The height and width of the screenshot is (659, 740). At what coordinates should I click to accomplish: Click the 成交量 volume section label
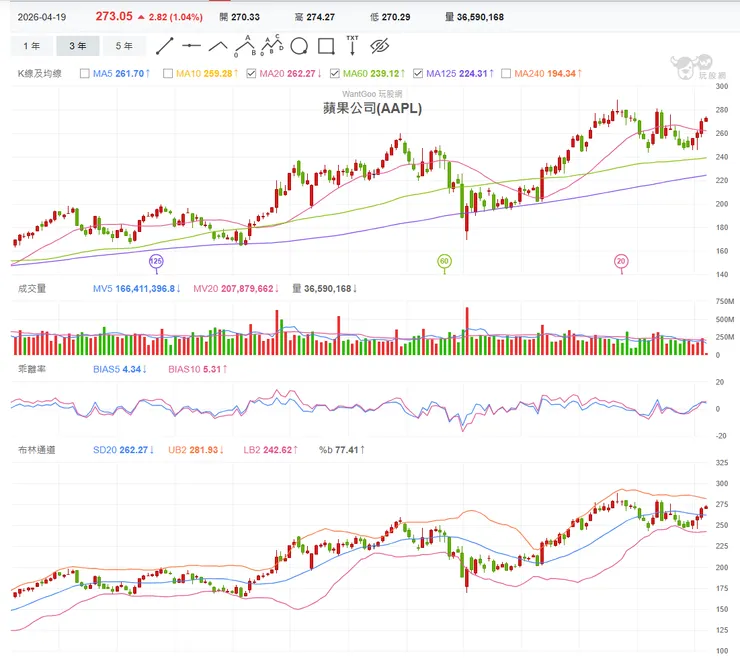point(32,288)
